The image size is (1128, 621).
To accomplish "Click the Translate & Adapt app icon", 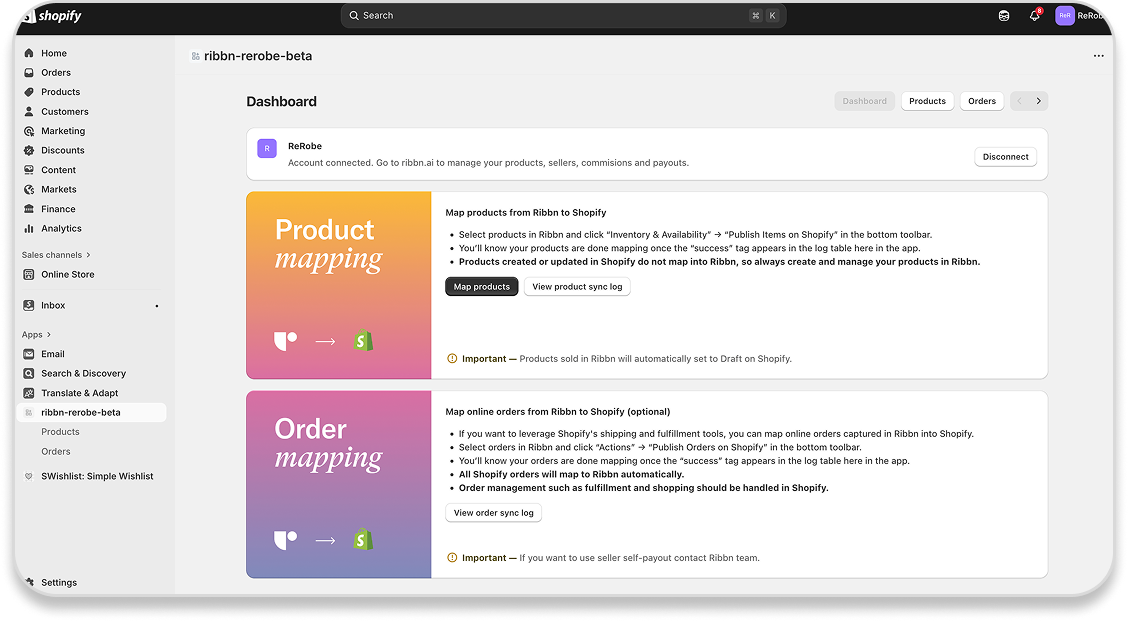I will [x=29, y=393].
